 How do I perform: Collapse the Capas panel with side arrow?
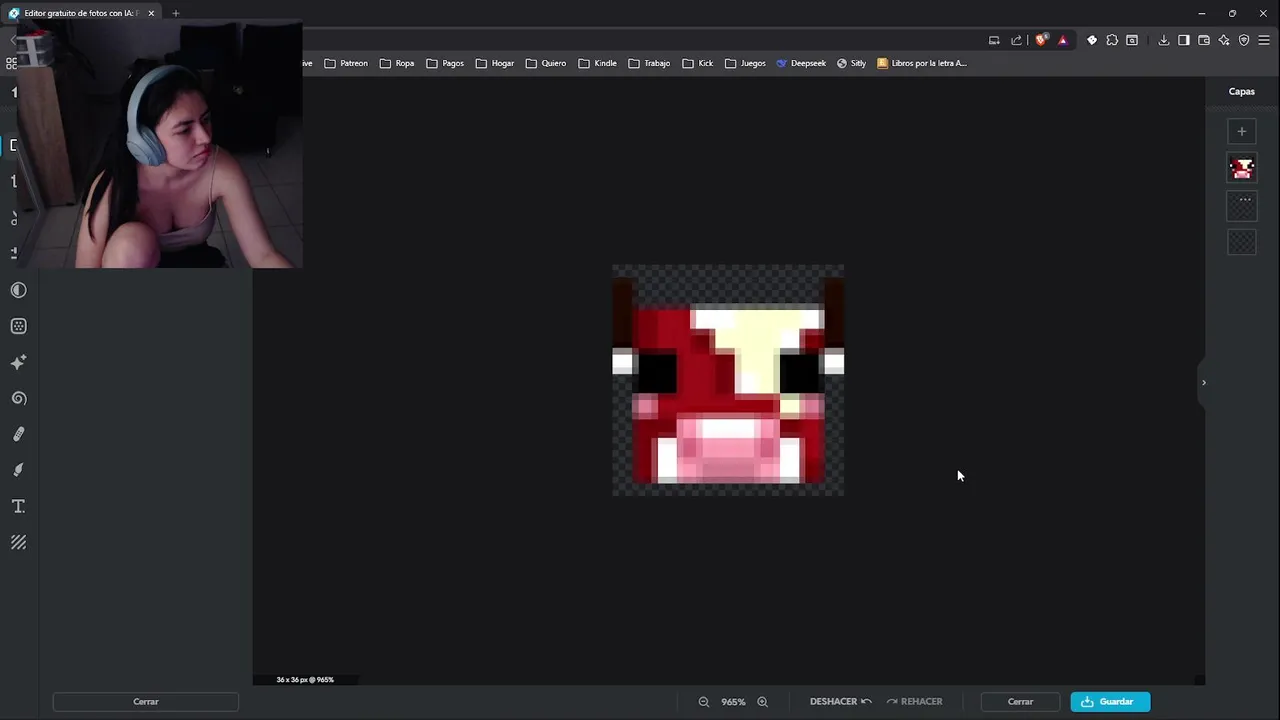pos(1204,382)
